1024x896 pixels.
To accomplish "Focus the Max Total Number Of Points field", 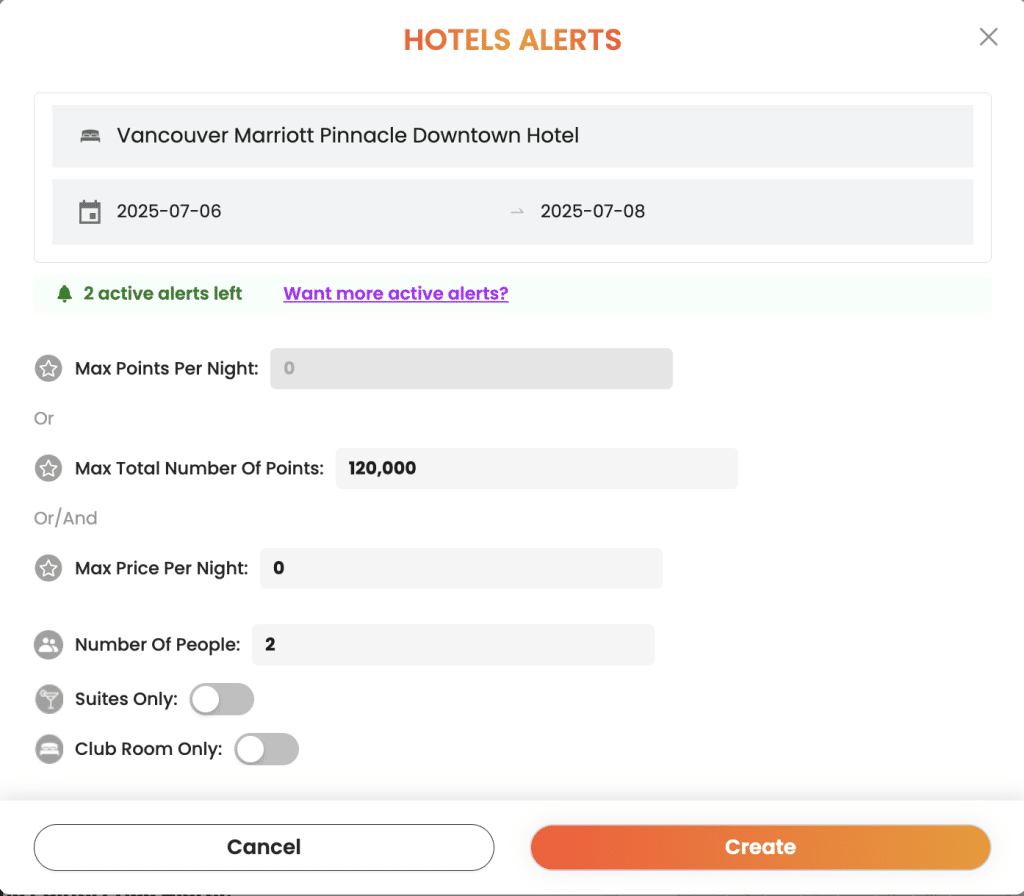I will click(x=536, y=468).
